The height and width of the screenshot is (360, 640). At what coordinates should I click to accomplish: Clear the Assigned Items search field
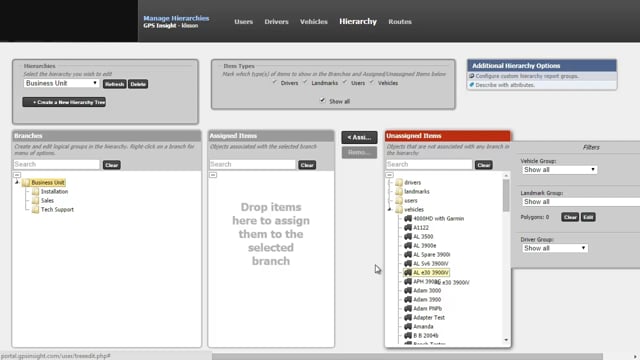tap(307, 165)
